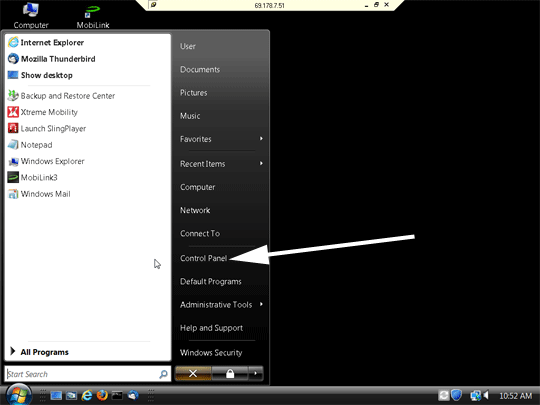Click the Windows Mail icon

point(13,194)
